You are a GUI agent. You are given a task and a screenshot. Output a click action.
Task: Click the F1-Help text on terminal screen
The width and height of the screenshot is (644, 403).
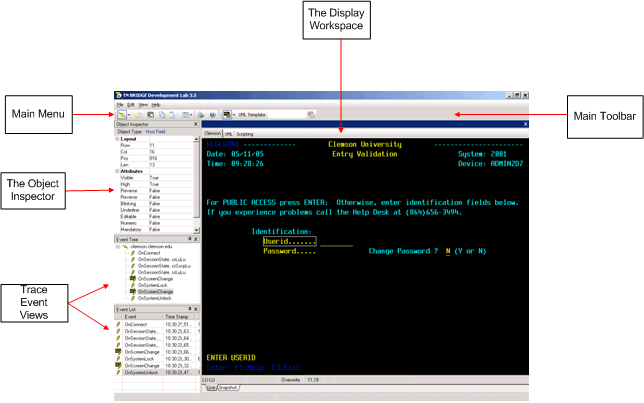click(249, 367)
